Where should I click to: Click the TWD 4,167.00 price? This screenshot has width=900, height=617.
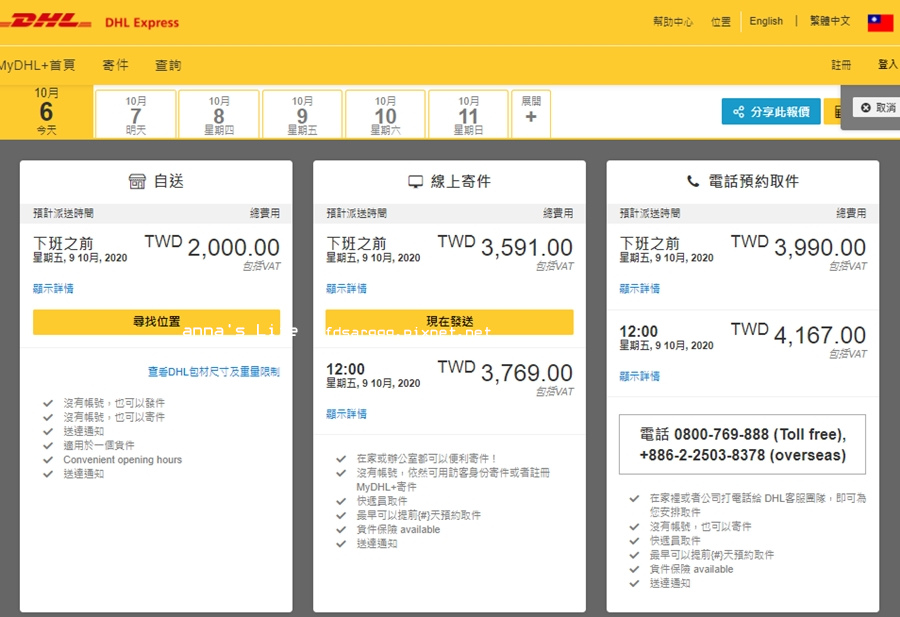tap(798, 335)
